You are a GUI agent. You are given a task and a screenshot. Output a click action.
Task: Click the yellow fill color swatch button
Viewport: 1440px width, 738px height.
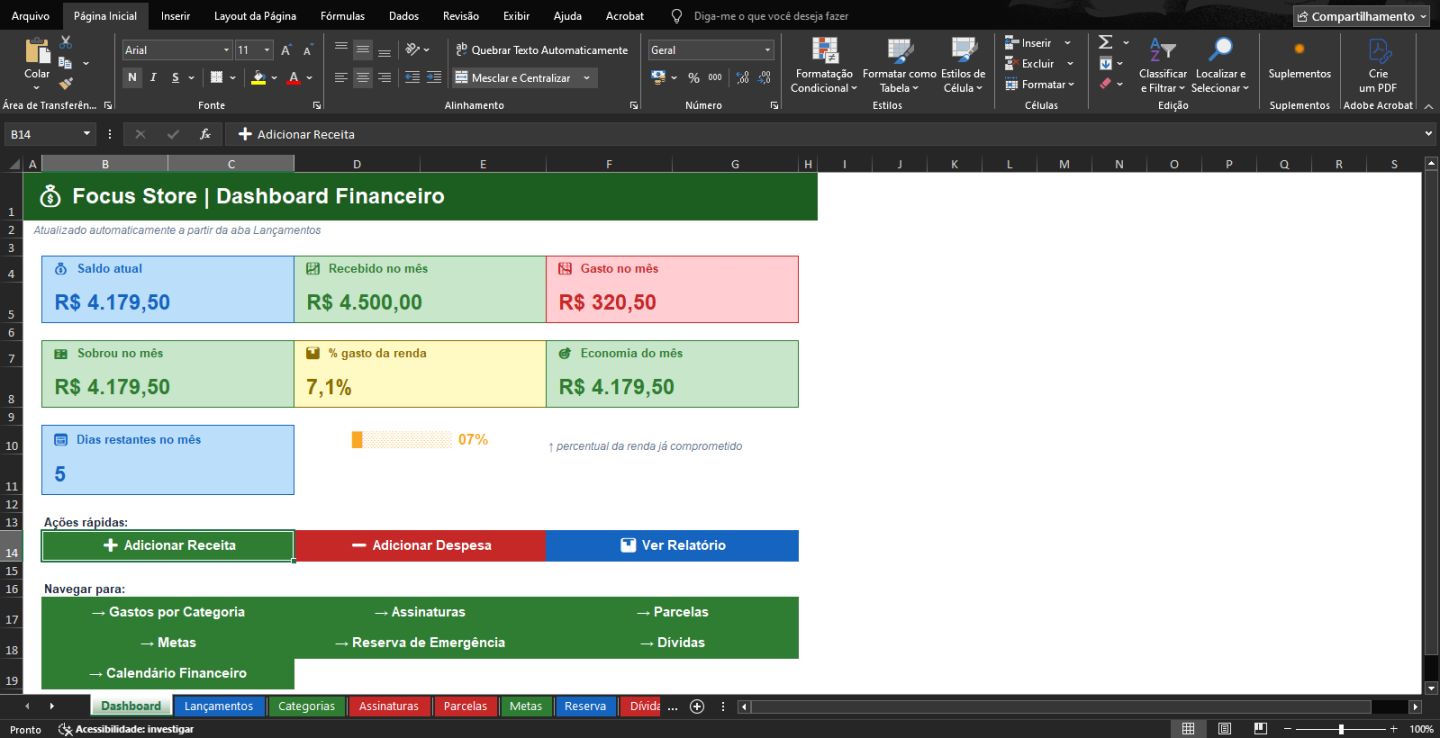[259, 77]
